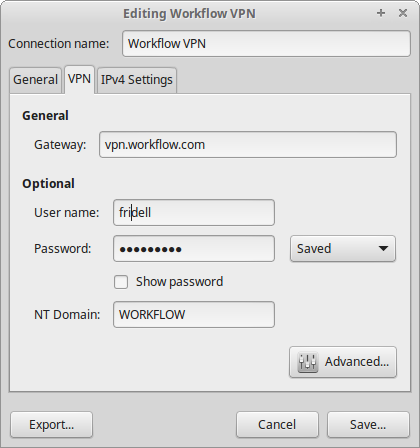Screen dimensions: 420x448
Task: Enable the Show password checkbox
Action: click(121, 282)
